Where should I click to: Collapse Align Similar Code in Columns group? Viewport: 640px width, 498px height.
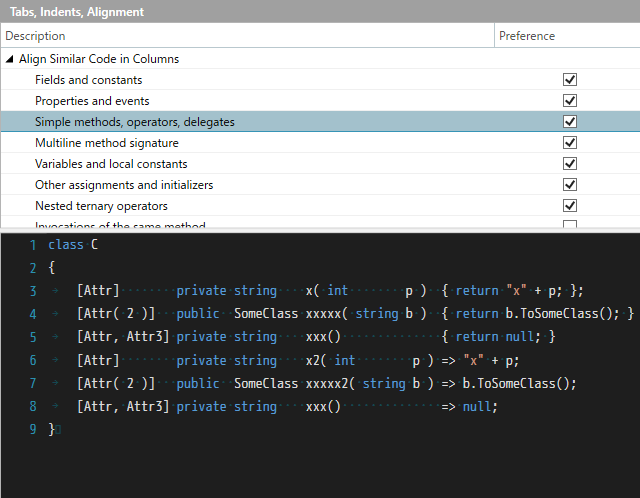(x=9, y=59)
